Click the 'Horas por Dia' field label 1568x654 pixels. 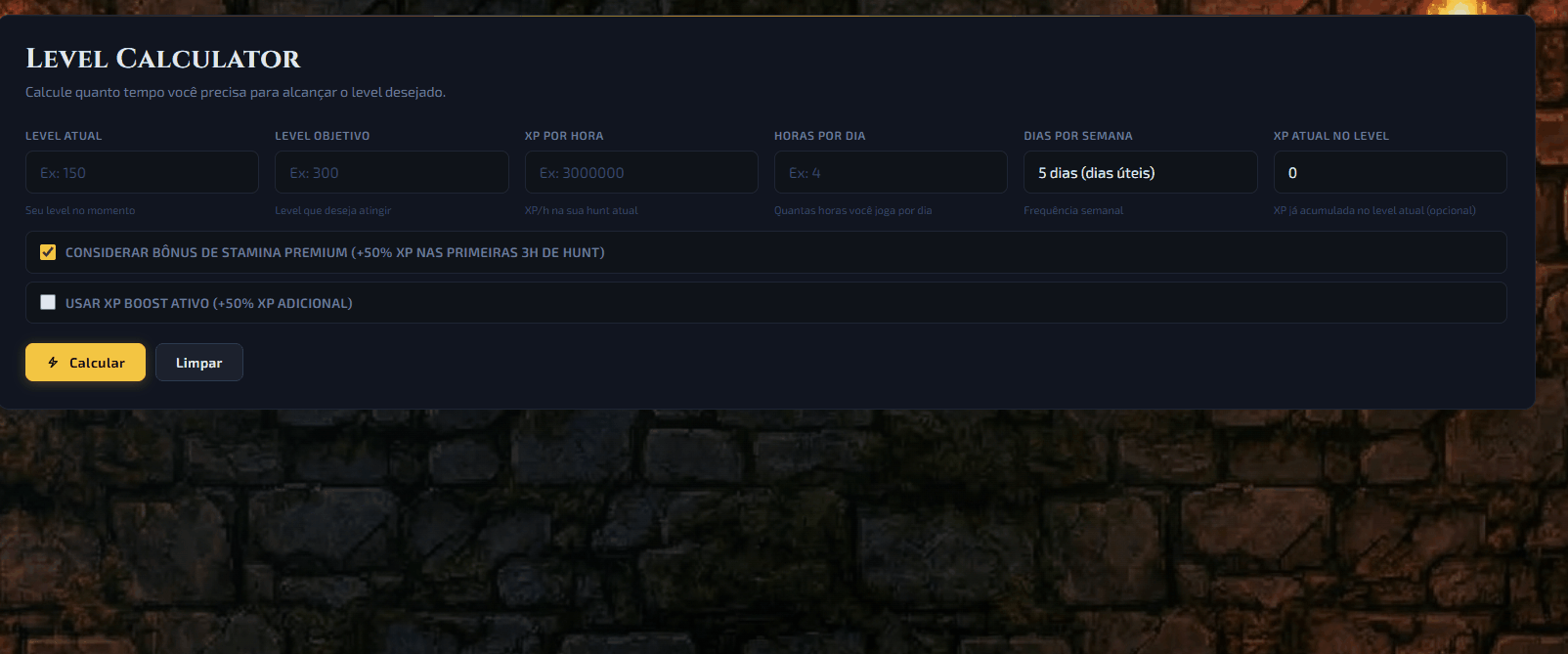pos(819,136)
